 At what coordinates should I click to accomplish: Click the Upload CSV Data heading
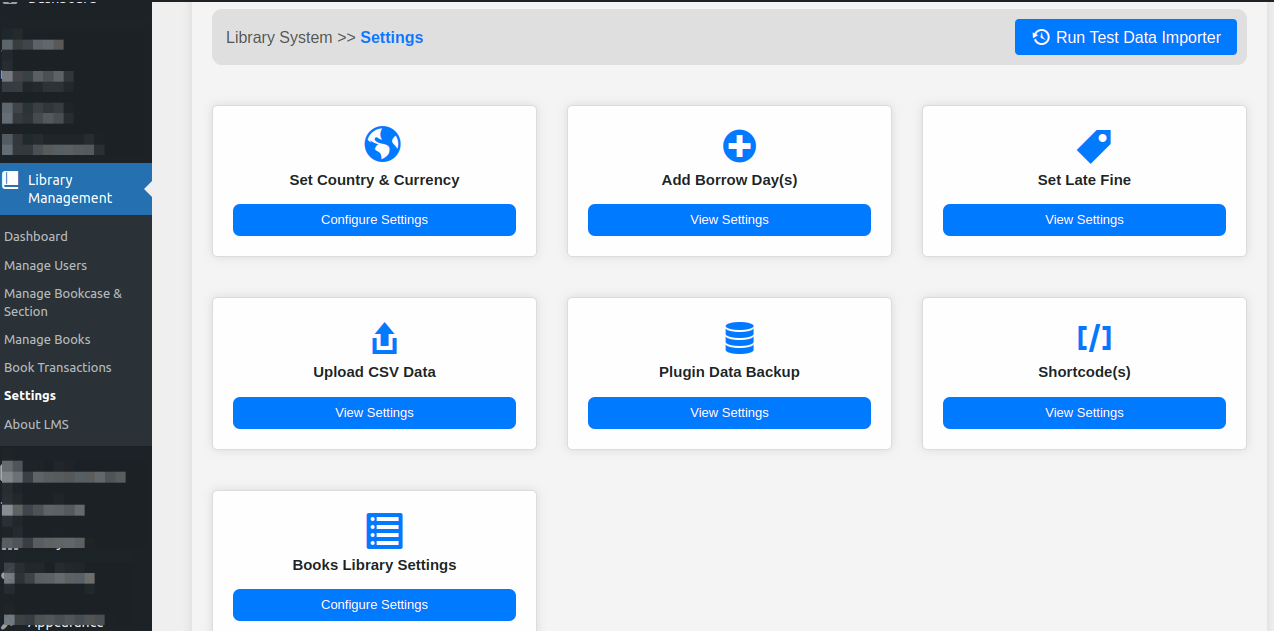374,372
